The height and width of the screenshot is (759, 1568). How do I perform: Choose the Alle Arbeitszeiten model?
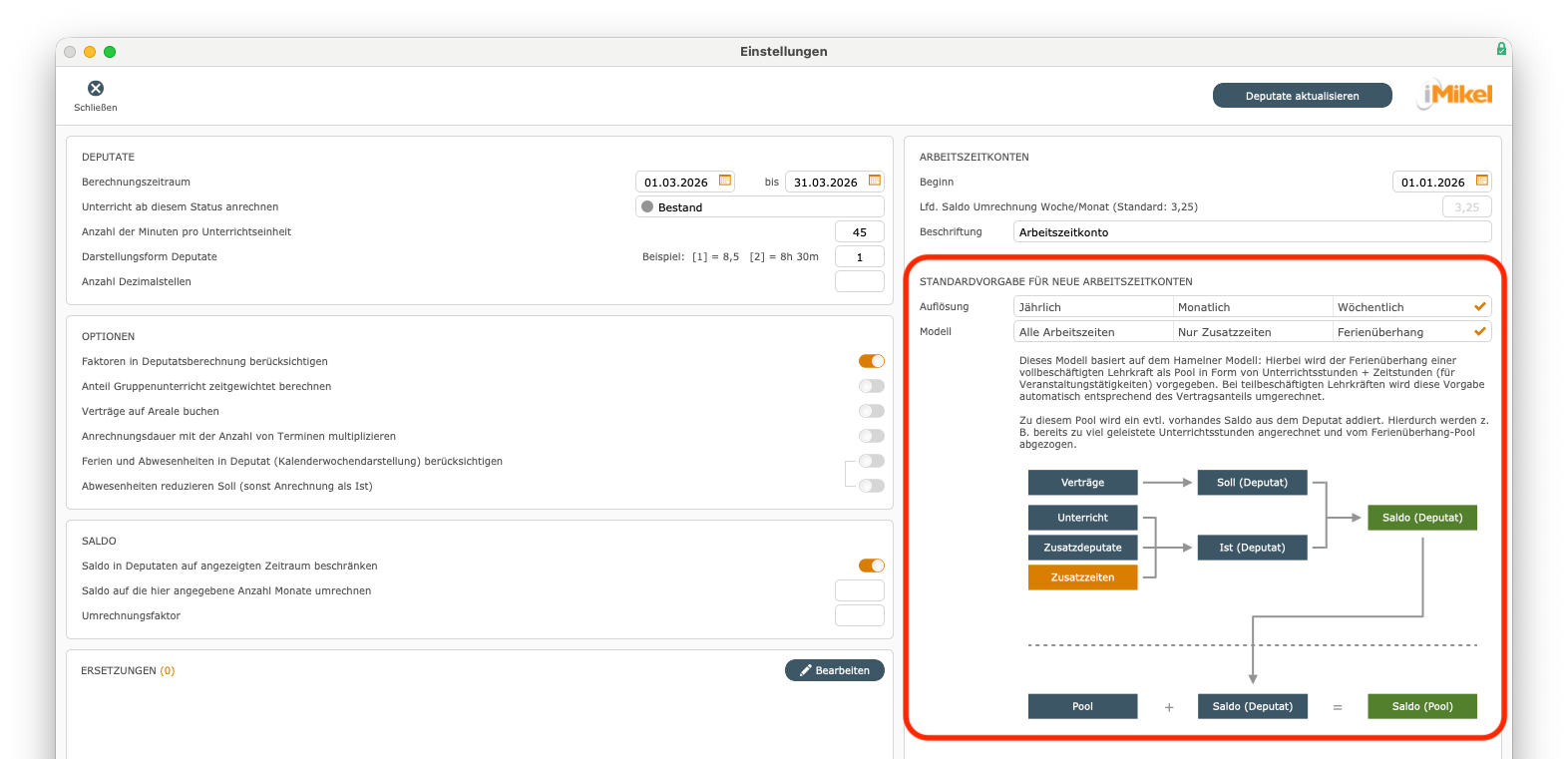1092,332
